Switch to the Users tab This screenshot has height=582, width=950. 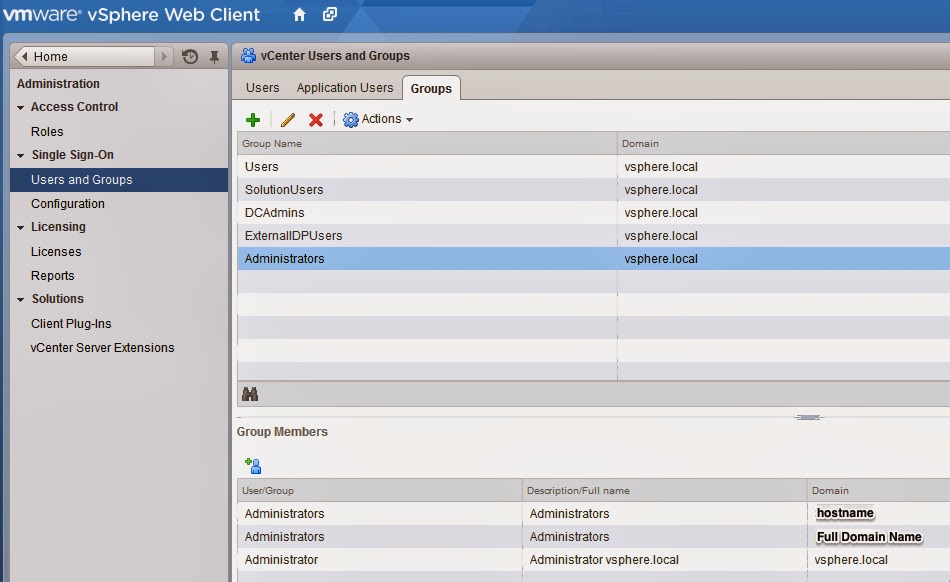coord(262,88)
